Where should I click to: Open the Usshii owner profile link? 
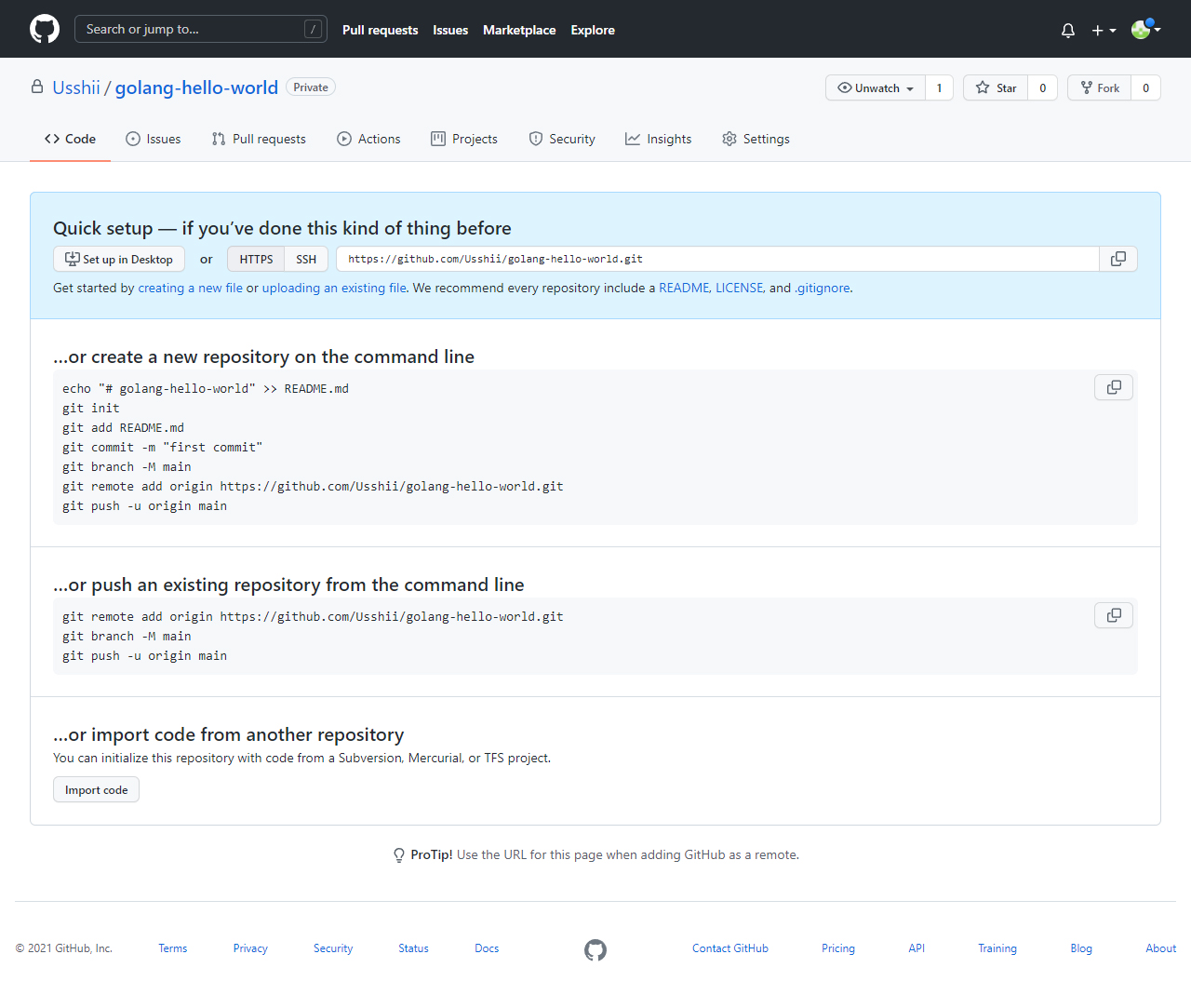pyautogui.click(x=76, y=87)
